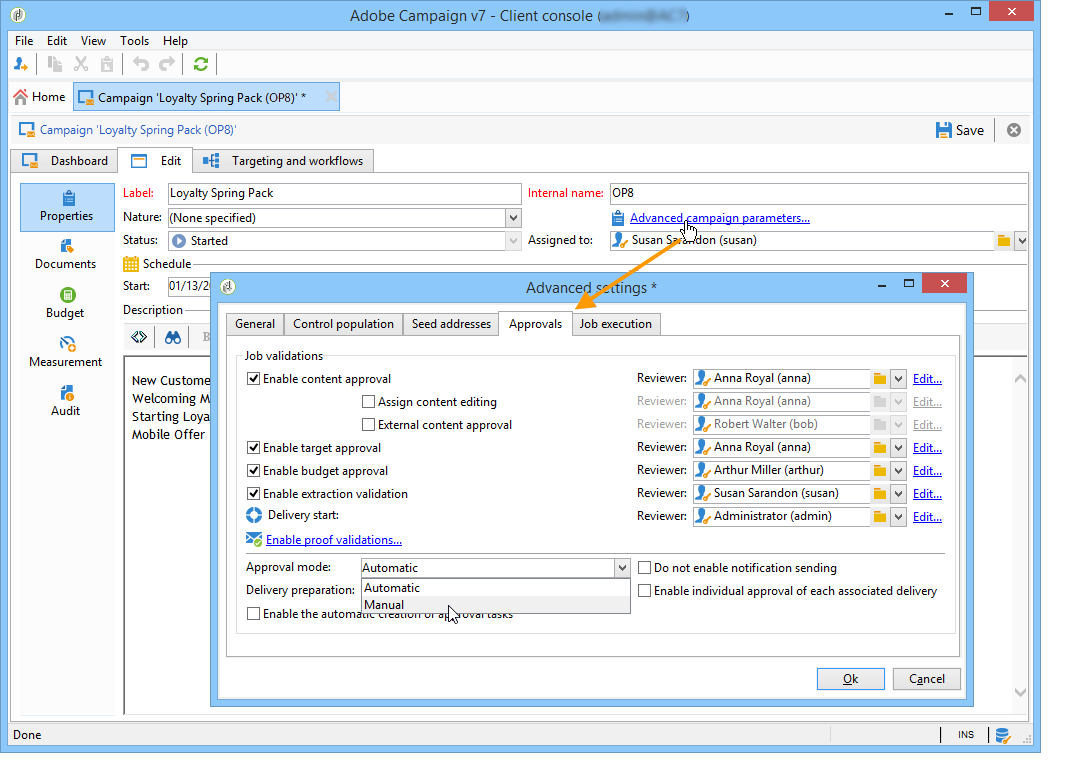Click the Copy toolbar icon
Image resolution: width=1072 pixels, height=783 pixels.
tap(55, 64)
